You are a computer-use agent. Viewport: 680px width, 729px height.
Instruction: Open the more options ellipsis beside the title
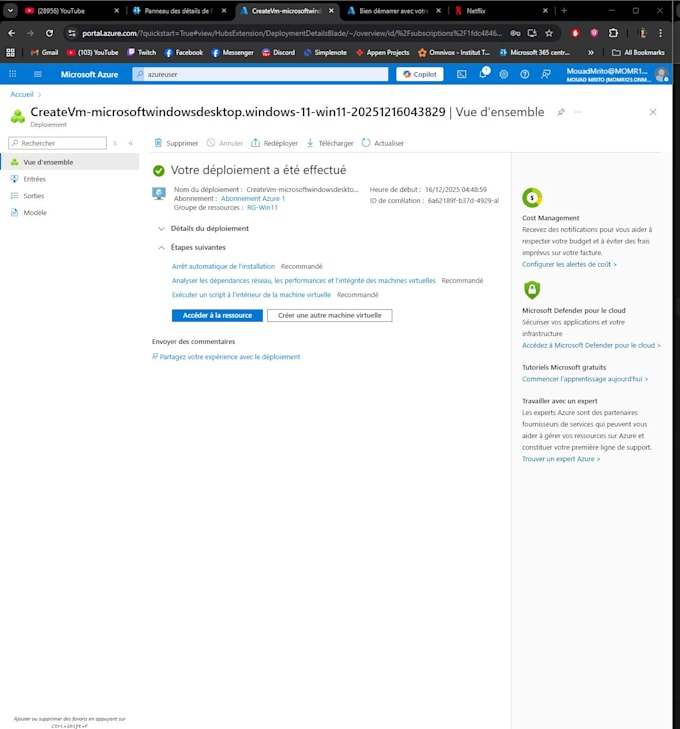point(578,112)
